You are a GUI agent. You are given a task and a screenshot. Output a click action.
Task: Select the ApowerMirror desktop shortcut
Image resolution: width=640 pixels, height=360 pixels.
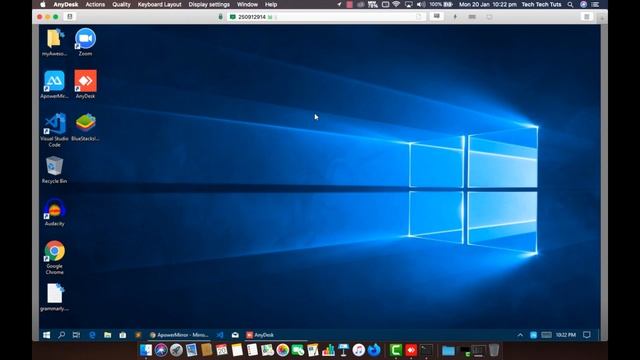click(54, 84)
